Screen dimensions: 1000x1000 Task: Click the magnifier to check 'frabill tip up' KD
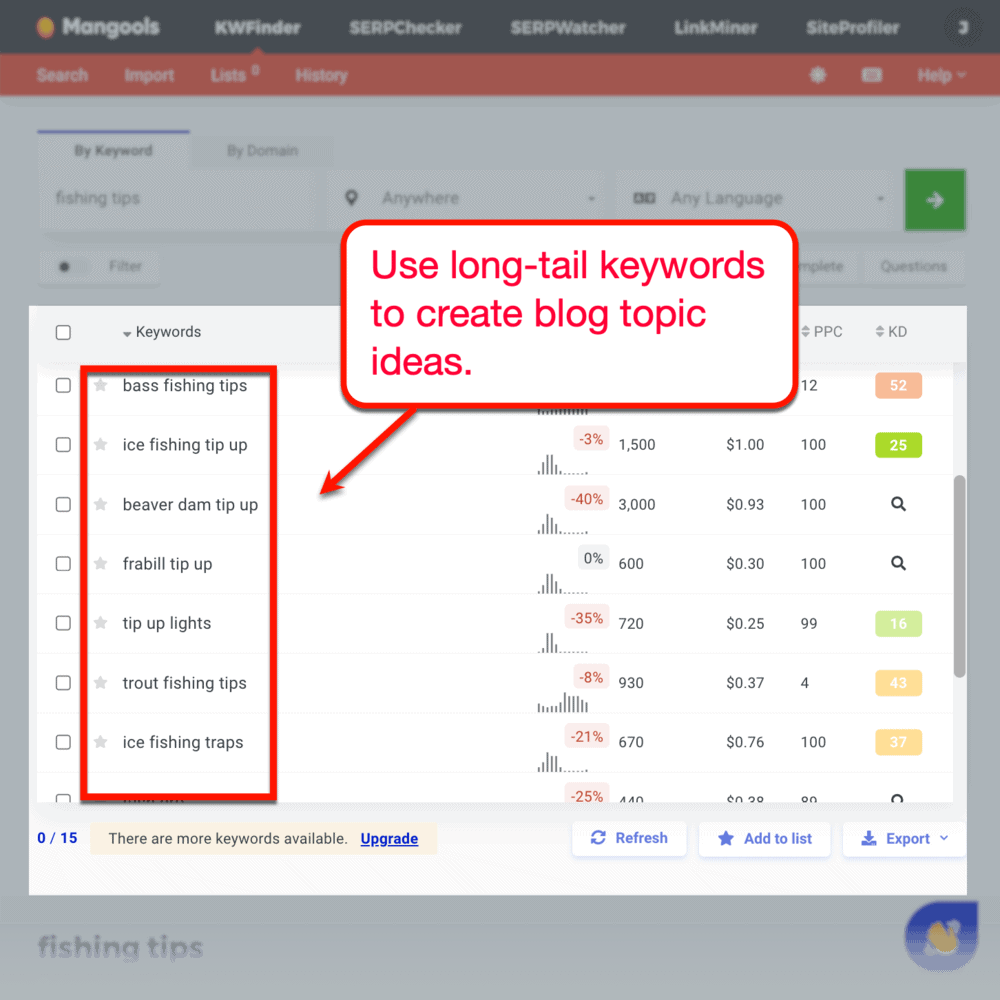tap(897, 563)
